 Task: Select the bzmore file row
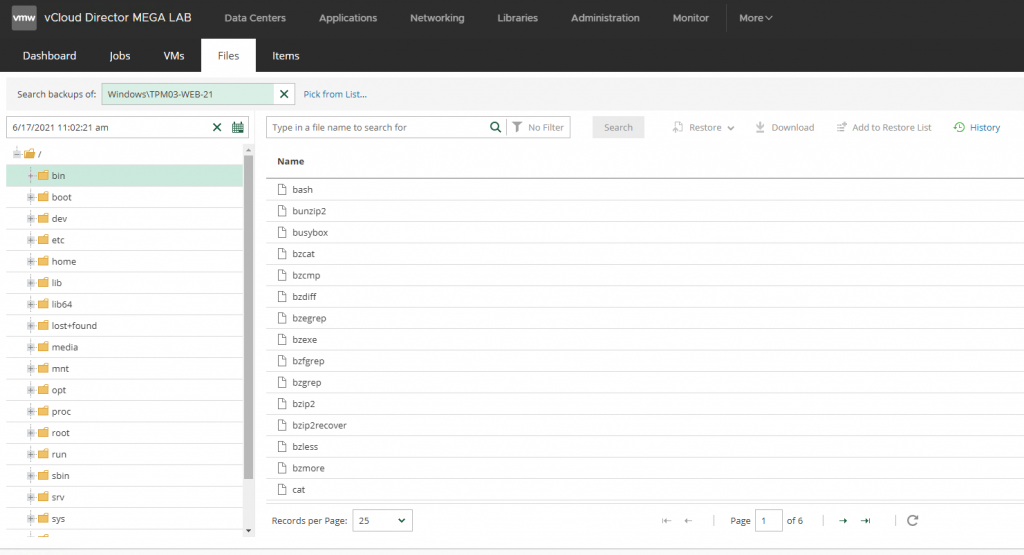pos(645,468)
